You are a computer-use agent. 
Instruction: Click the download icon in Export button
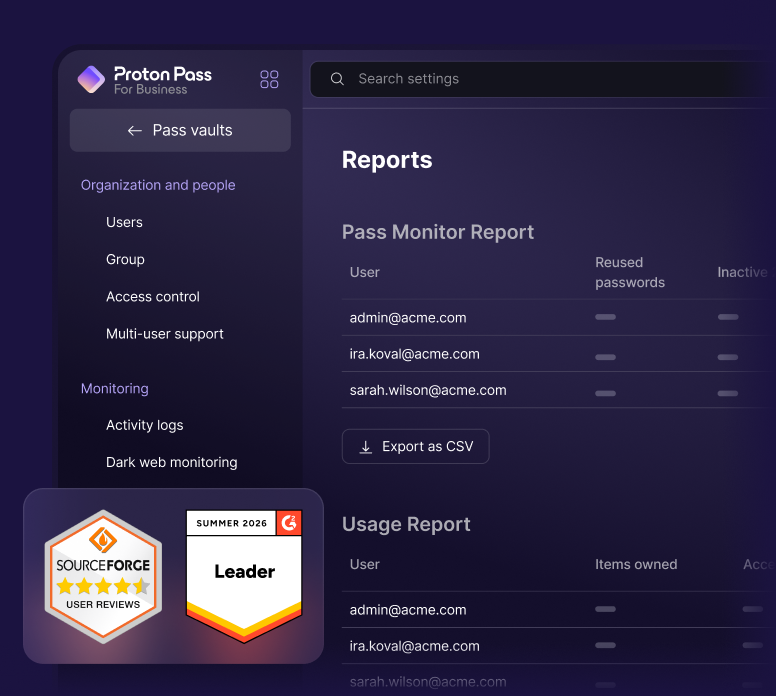click(x=366, y=447)
